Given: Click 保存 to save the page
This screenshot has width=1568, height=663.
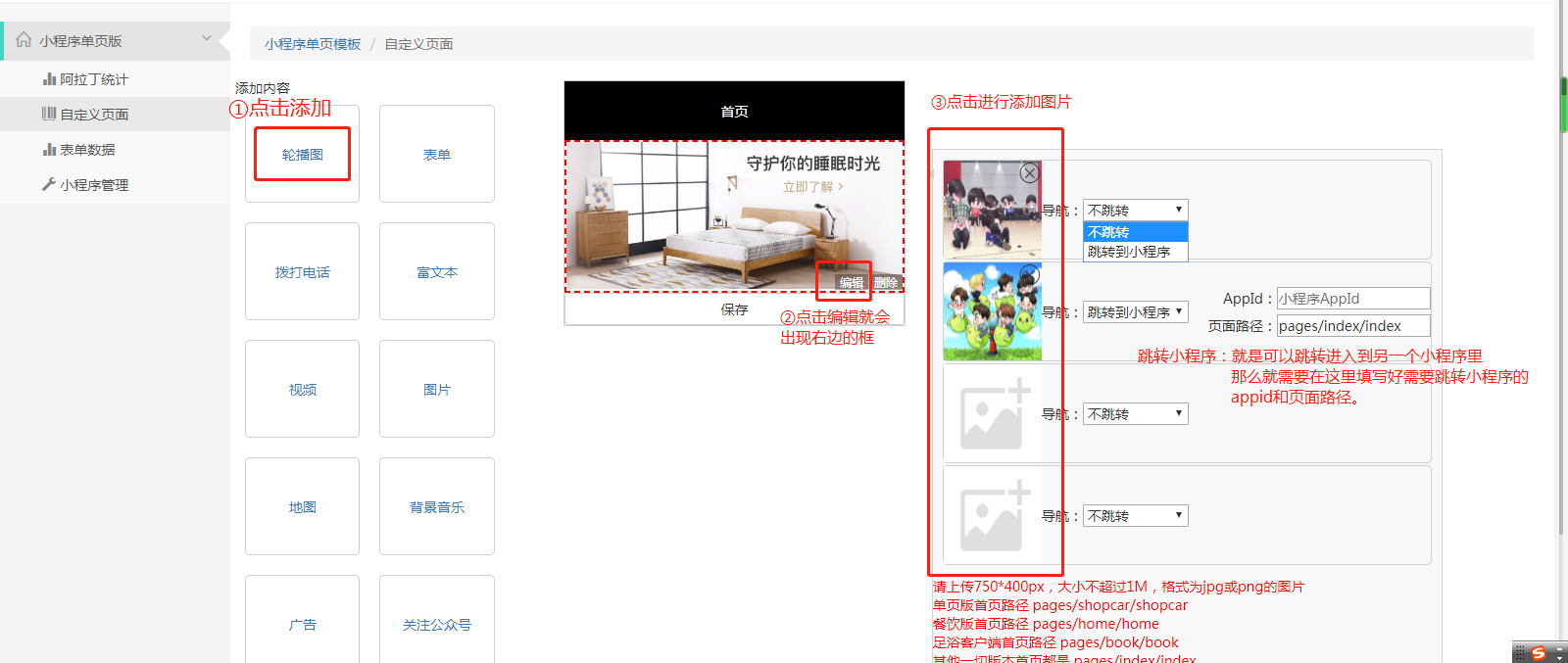Looking at the screenshot, I should (734, 309).
